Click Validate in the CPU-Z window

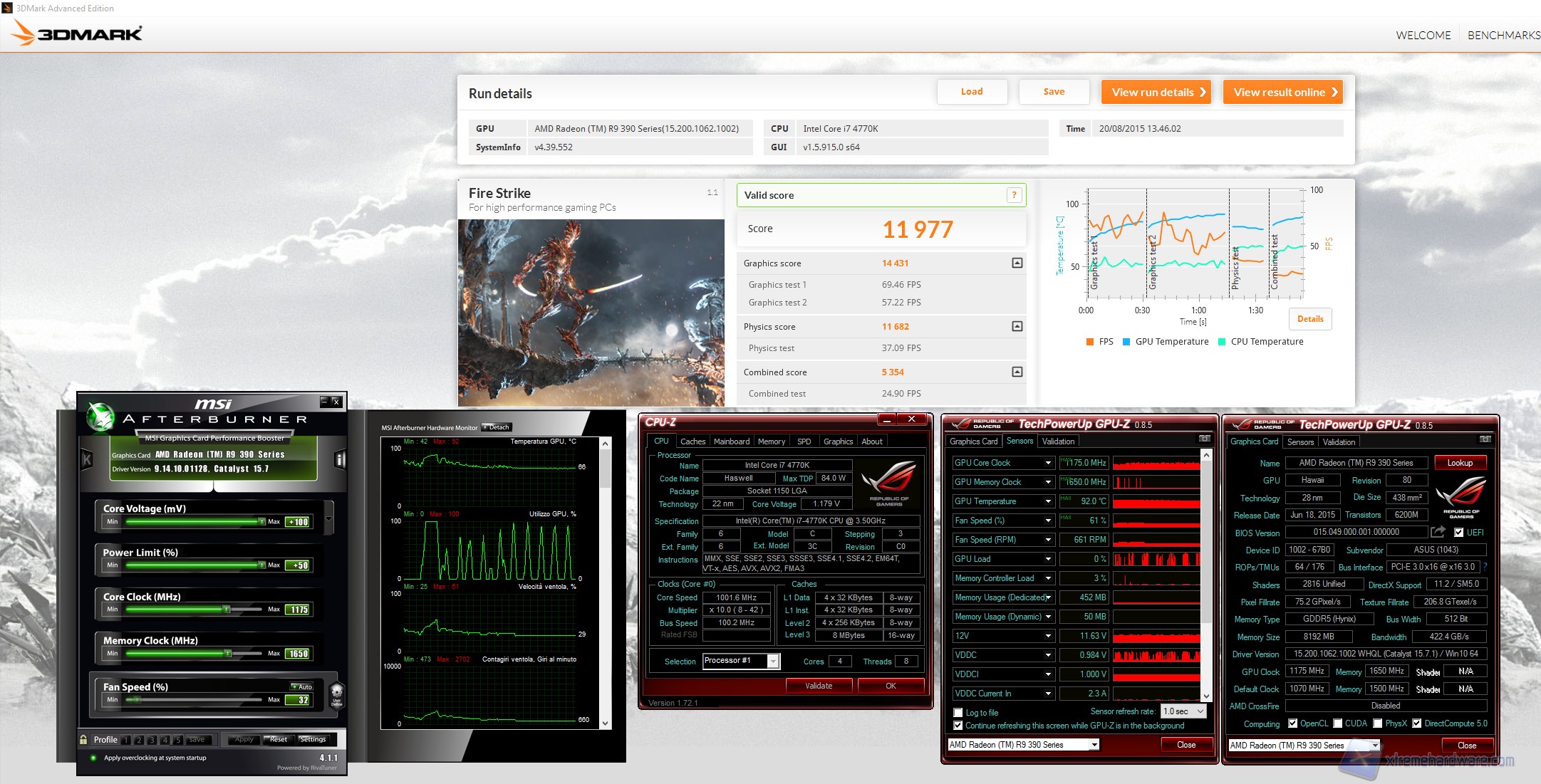click(x=819, y=685)
